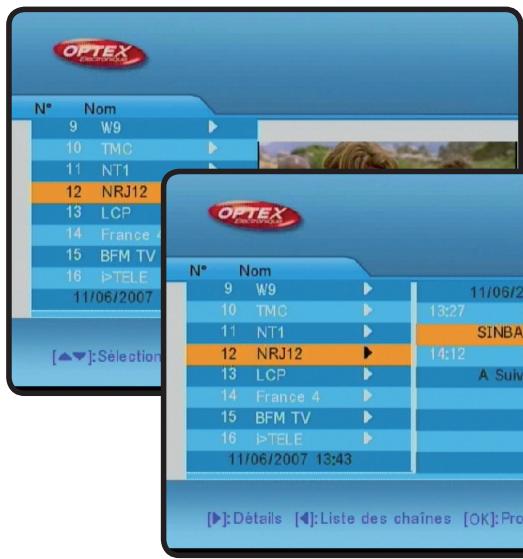The width and height of the screenshot is (523, 559).
Task: Expand TMC arrow in the back window
Action: point(213,148)
